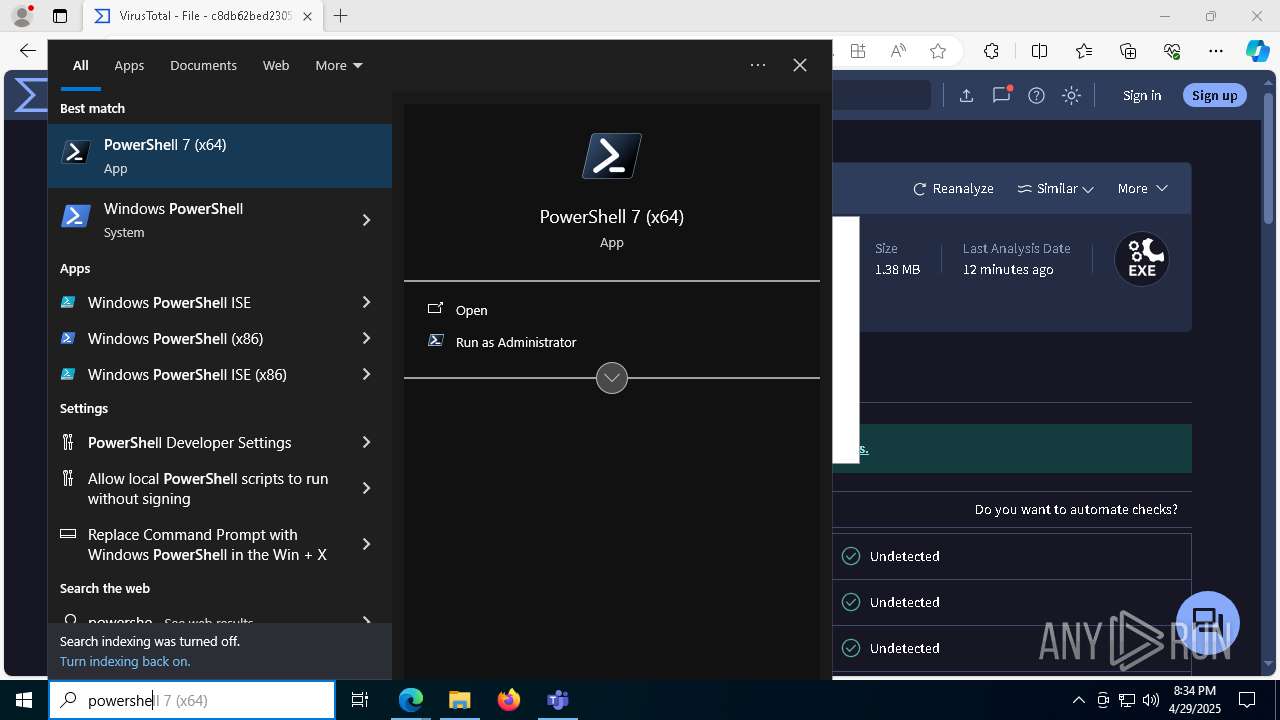Open VirusTotal More dropdown
1280x720 pixels.
(x=1142, y=188)
